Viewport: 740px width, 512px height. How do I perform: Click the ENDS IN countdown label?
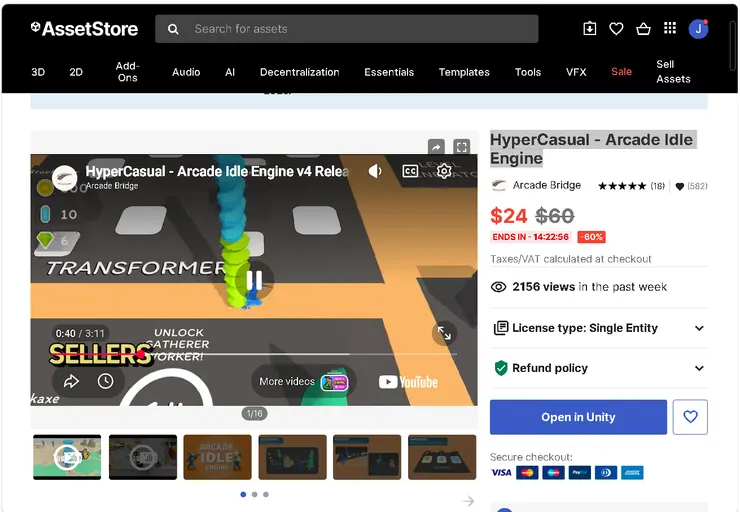coord(530,237)
